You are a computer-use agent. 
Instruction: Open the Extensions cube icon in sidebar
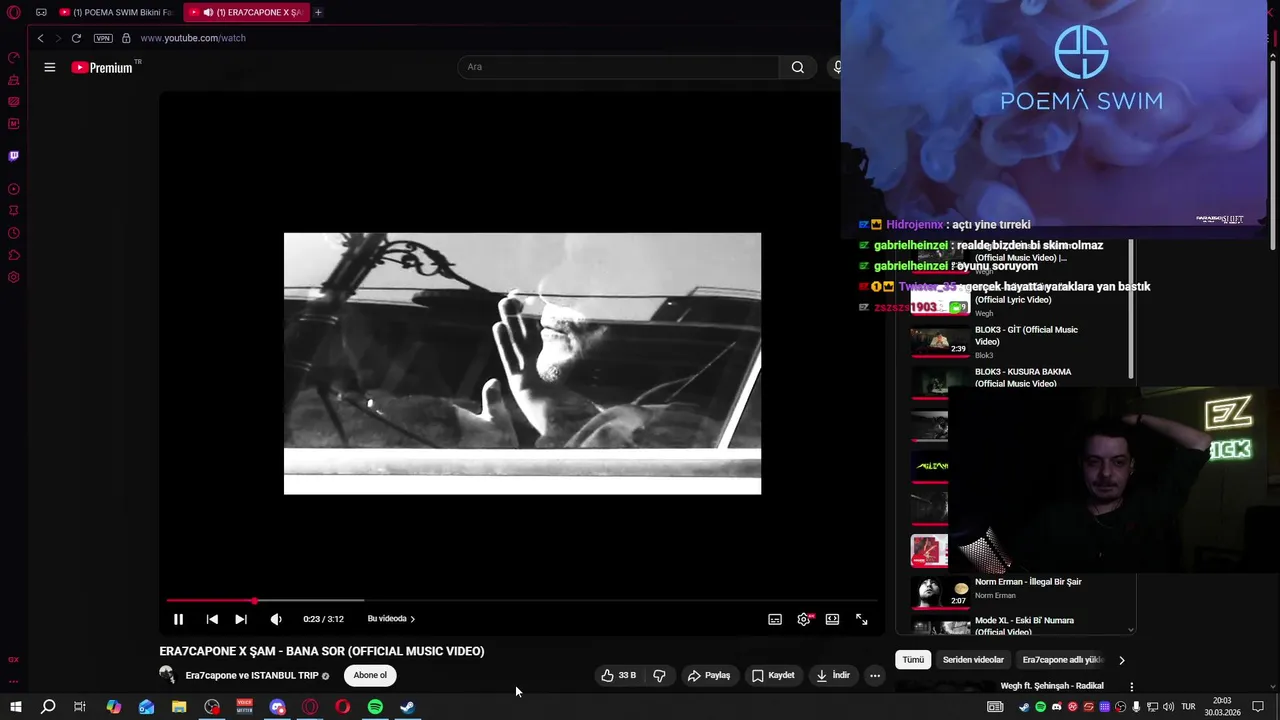pyautogui.click(x=14, y=255)
